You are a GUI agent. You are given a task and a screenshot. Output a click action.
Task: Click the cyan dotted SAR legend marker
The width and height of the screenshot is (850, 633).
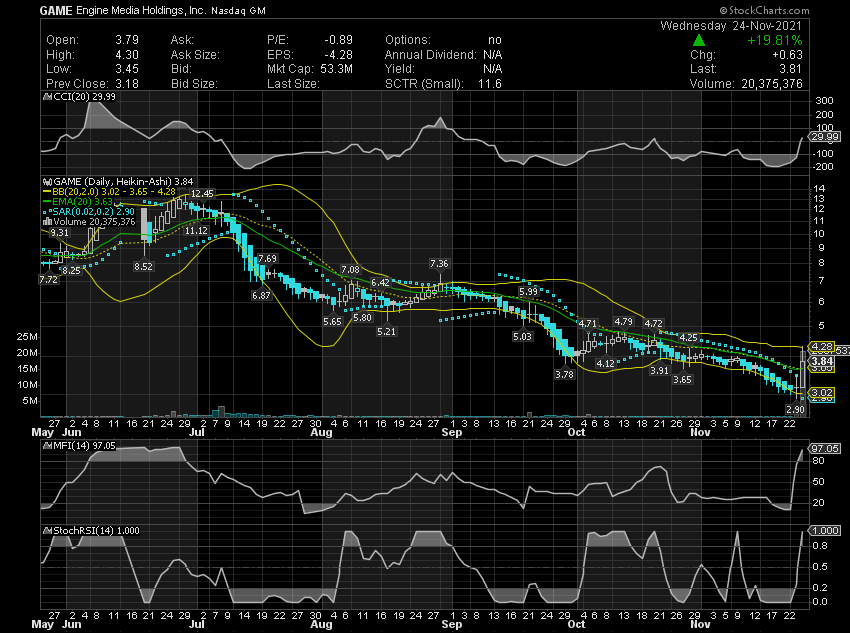pos(47,211)
